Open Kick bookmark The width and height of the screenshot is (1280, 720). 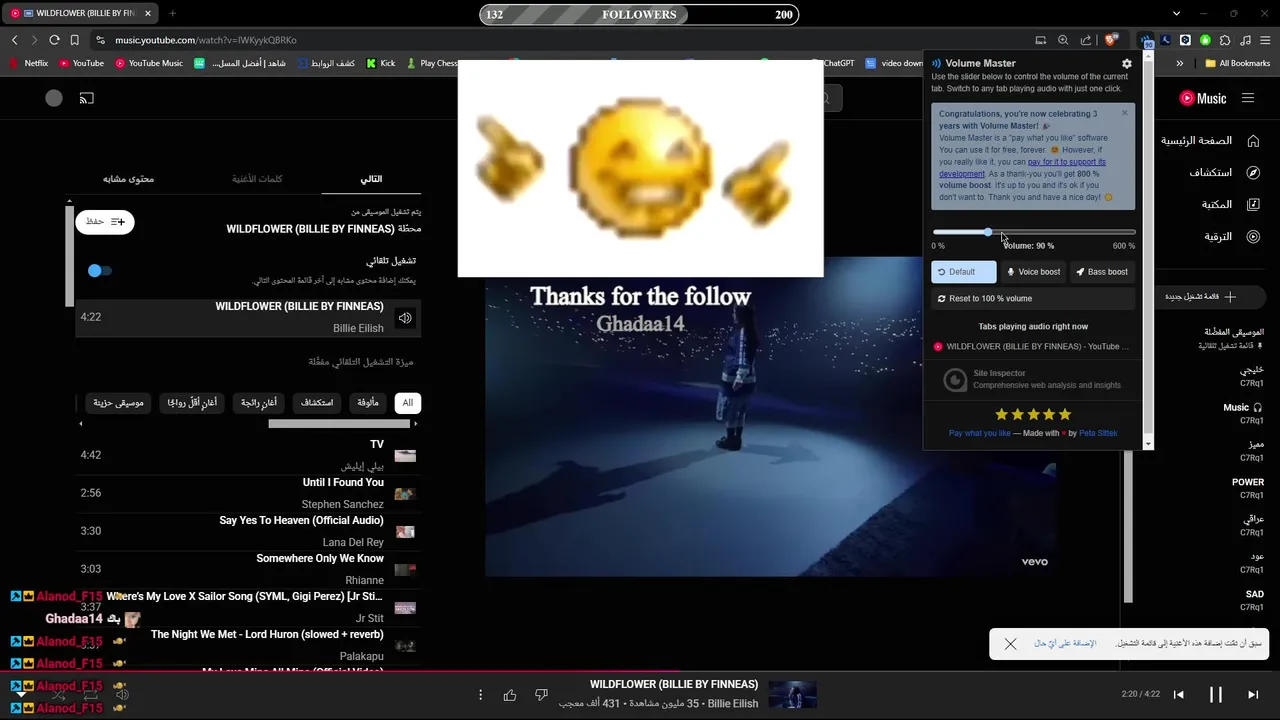click(x=380, y=63)
